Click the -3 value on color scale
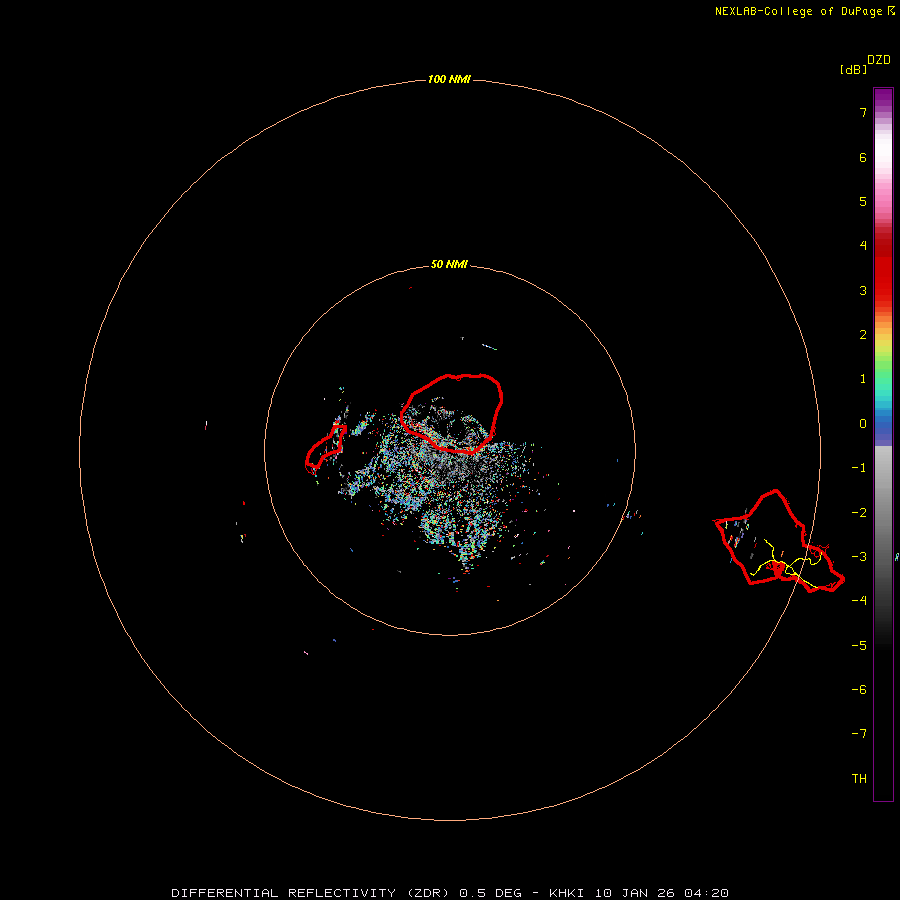 click(x=859, y=557)
